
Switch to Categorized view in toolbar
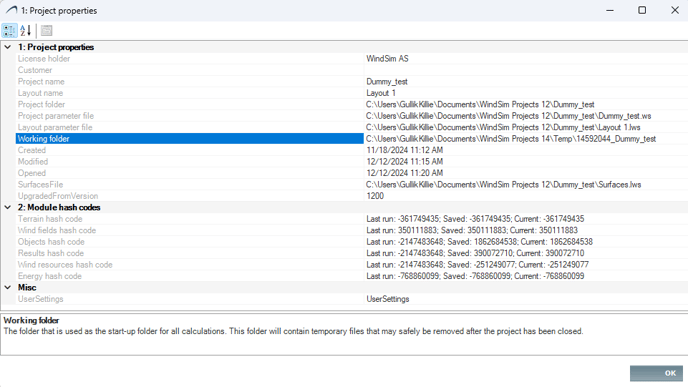(x=9, y=31)
